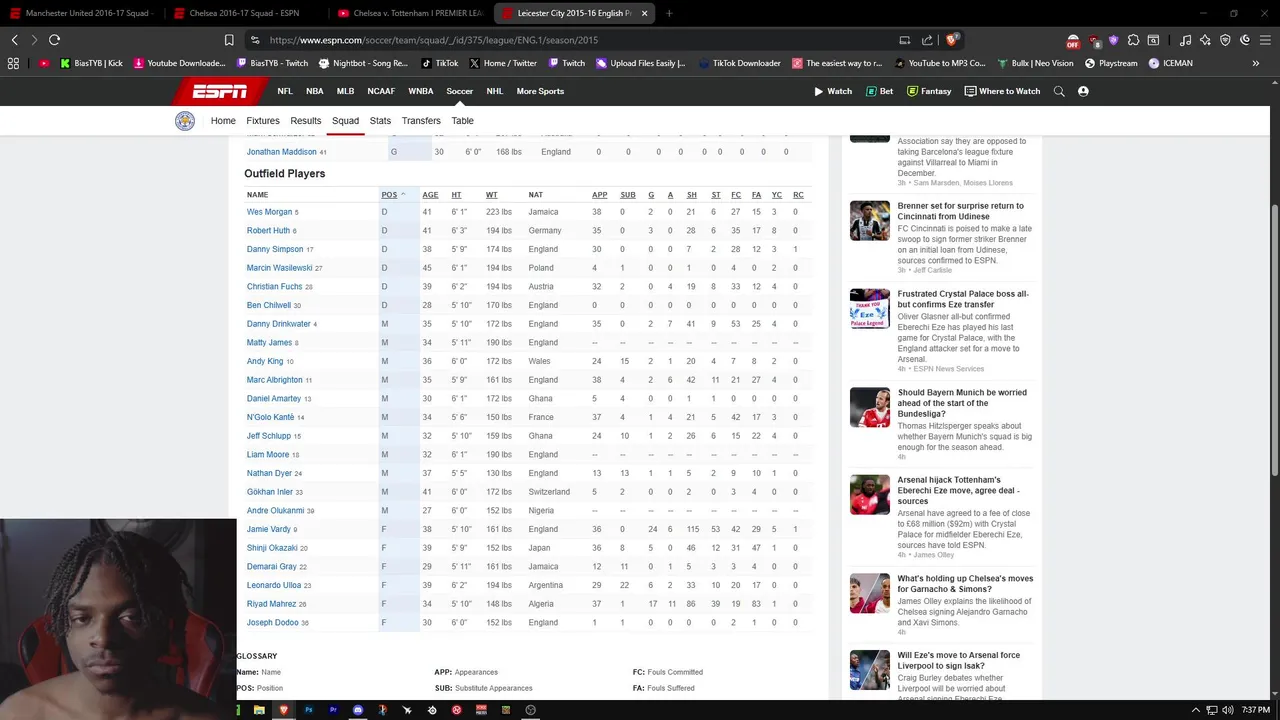Show hidden system tray icons chevron
1280x720 pixels.
pos(1197,710)
